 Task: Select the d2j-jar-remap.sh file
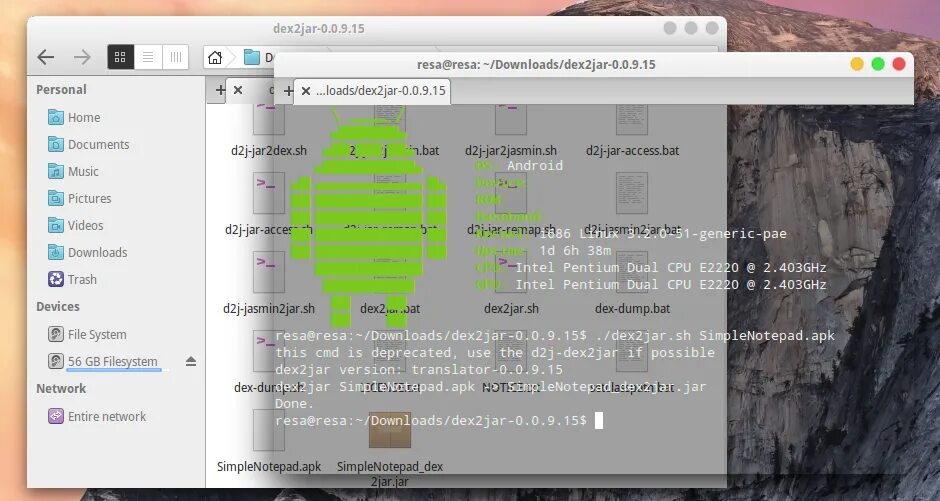point(511,205)
